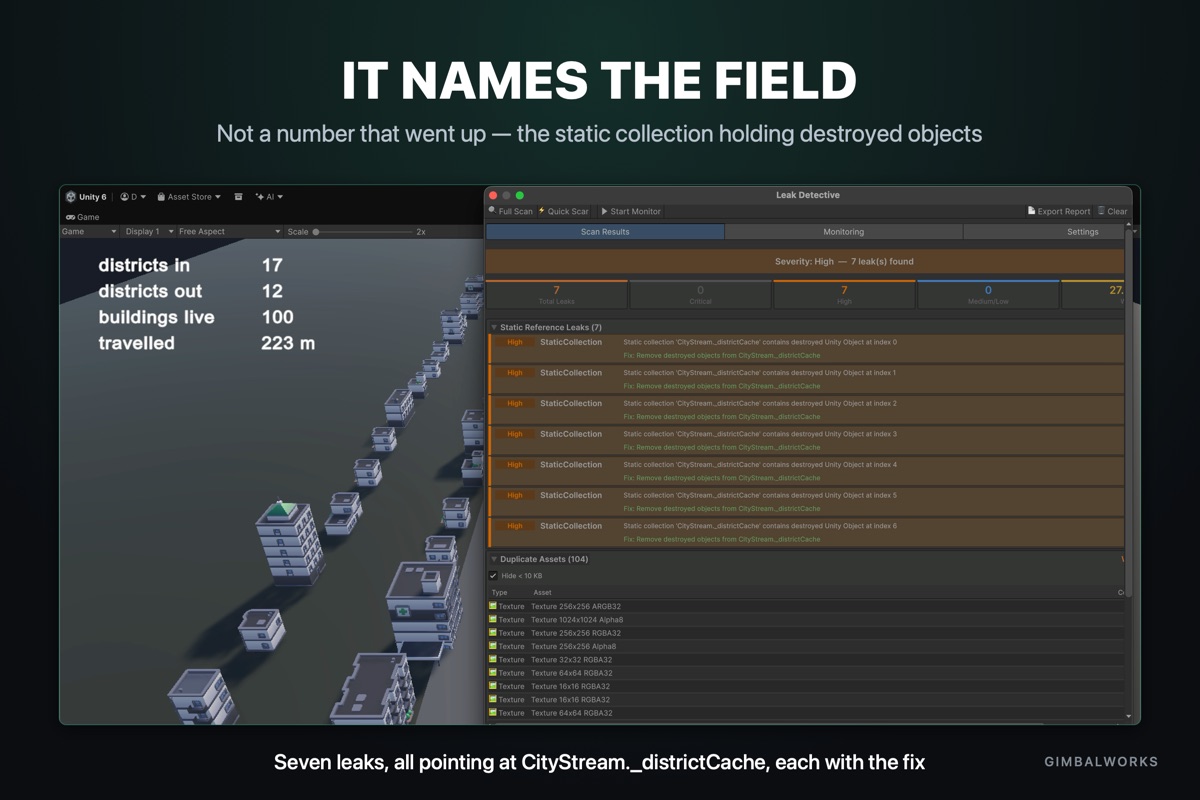
Task: Adjust the Scale slider handle
Action: pos(316,231)
